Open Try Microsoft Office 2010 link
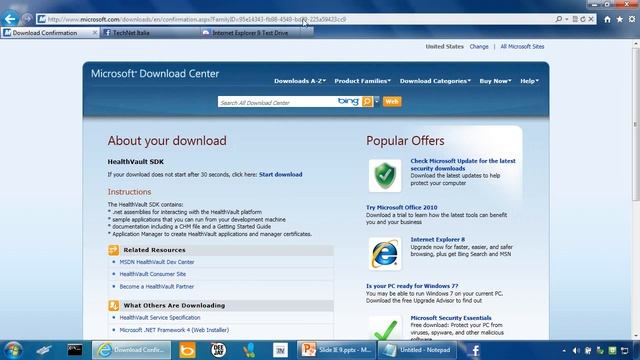Screen dimensions: 640x360 click(402, 207)
